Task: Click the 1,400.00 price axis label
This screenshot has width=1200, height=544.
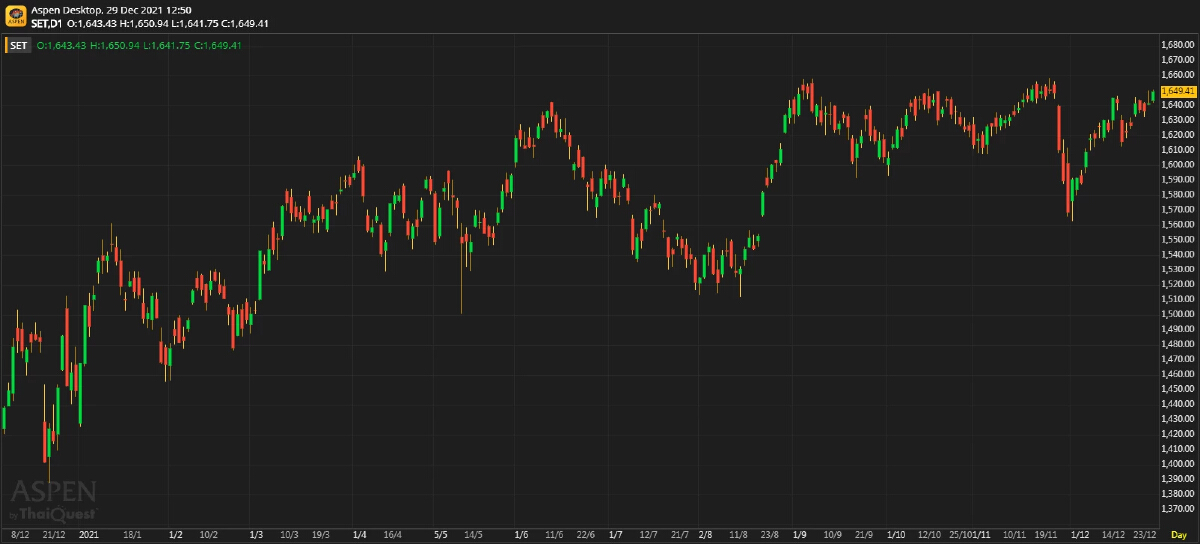Action: (x=1179, y=463)
